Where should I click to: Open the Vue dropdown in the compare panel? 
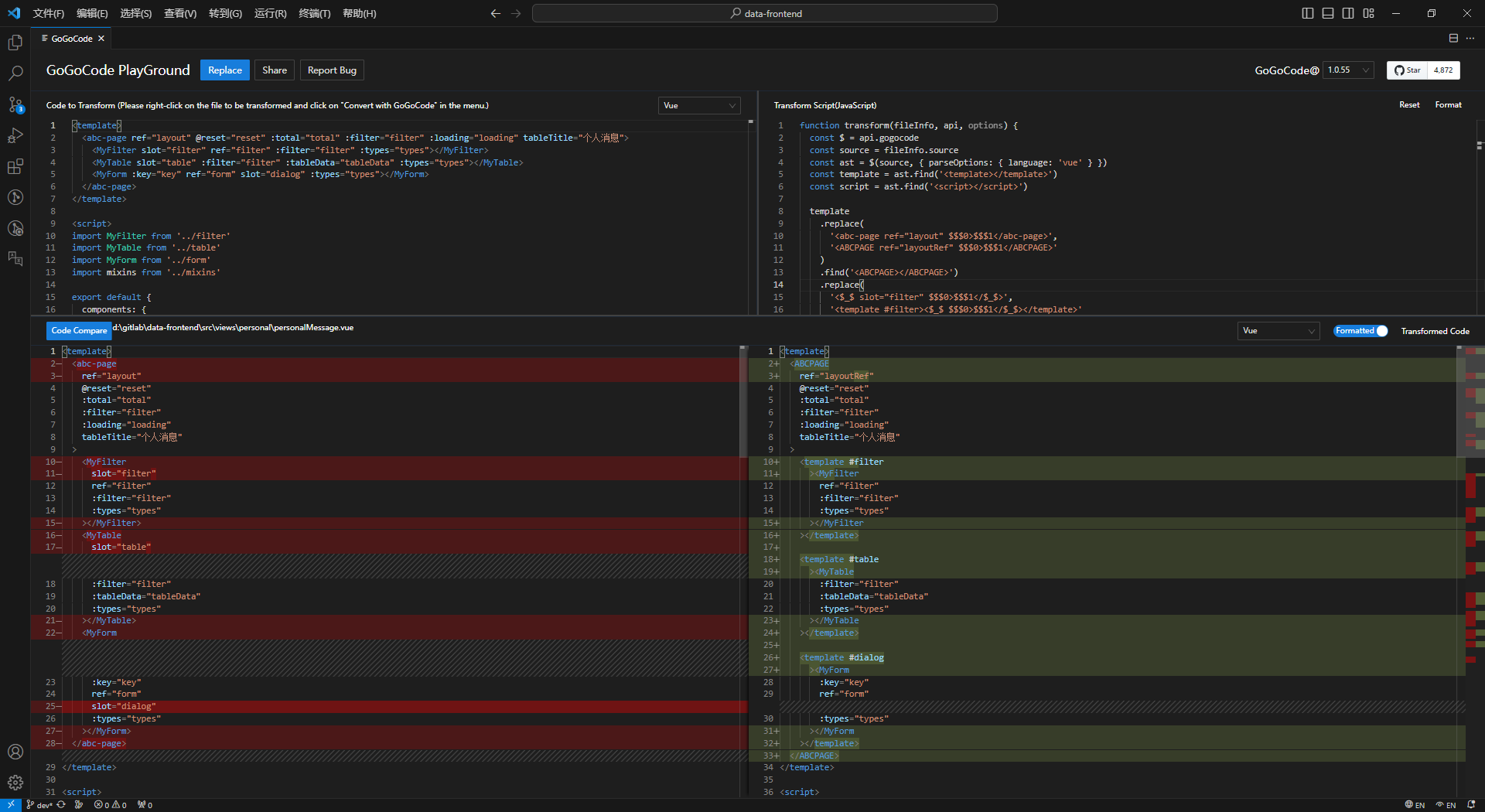pos(1278,331)
